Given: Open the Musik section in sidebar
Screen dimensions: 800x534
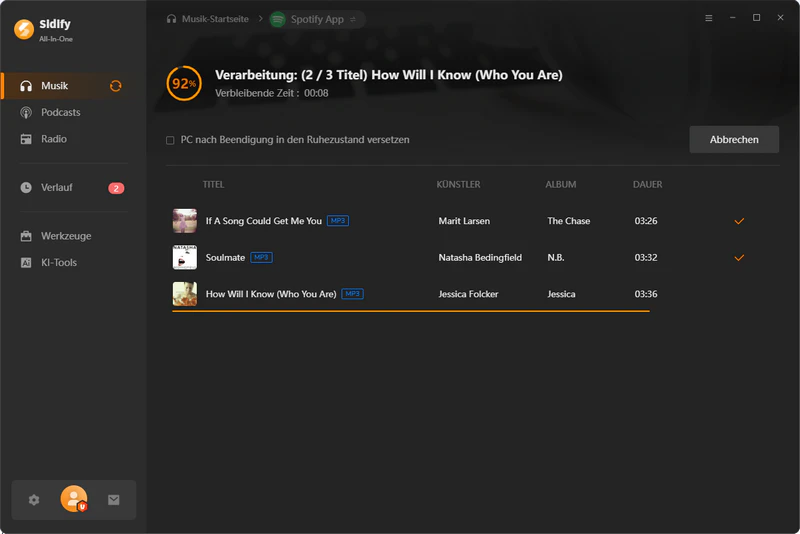Looking at the screenshot, I should [x=73, y=86].
